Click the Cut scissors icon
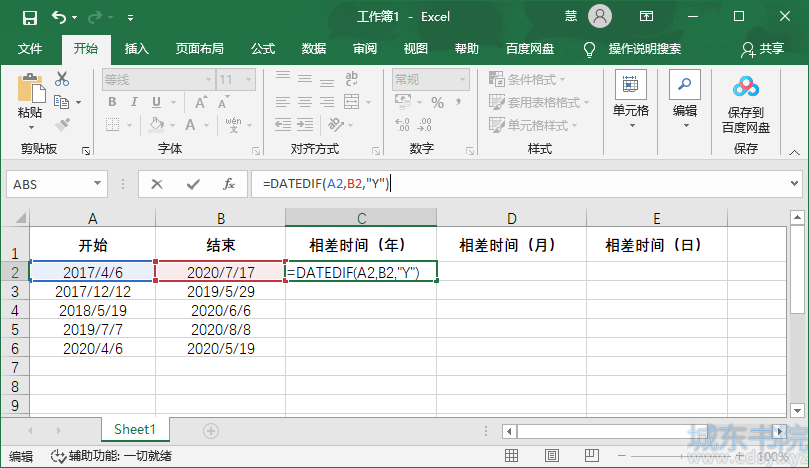809x468 pixels. pyautogui.click(x=62, y=79)
